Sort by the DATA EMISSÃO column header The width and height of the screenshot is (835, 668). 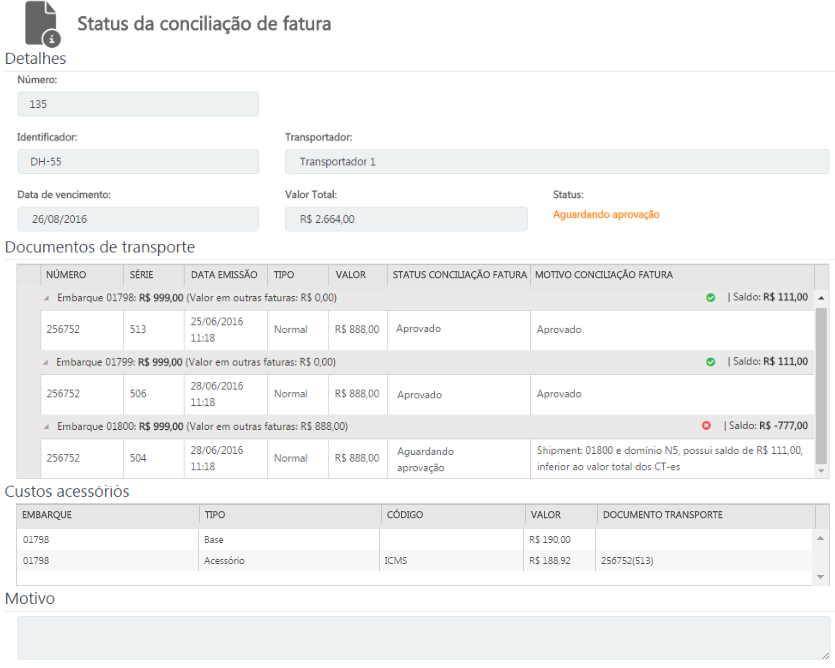[224, 275]
